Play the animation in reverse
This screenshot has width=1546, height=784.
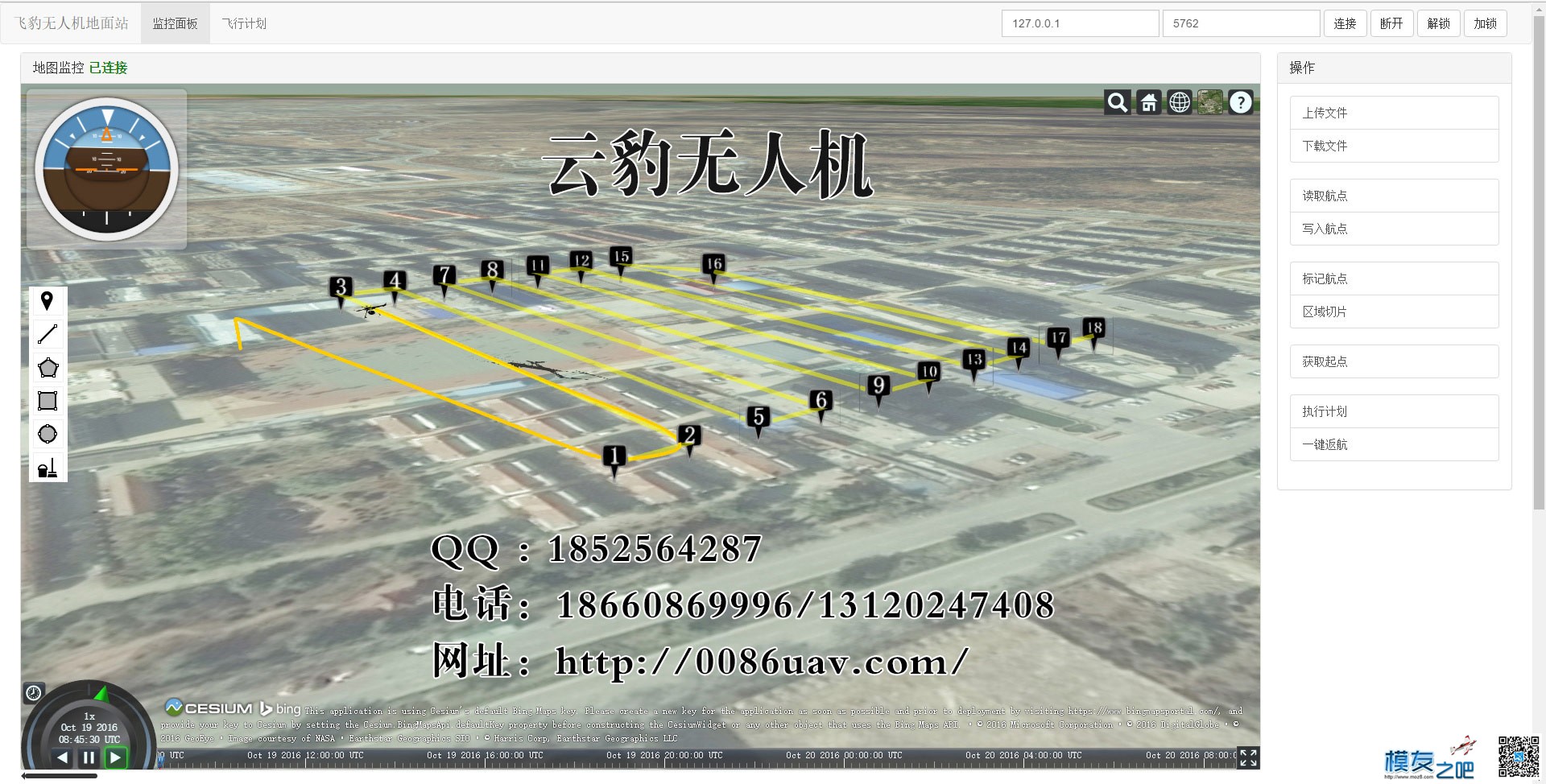[63, 757]
